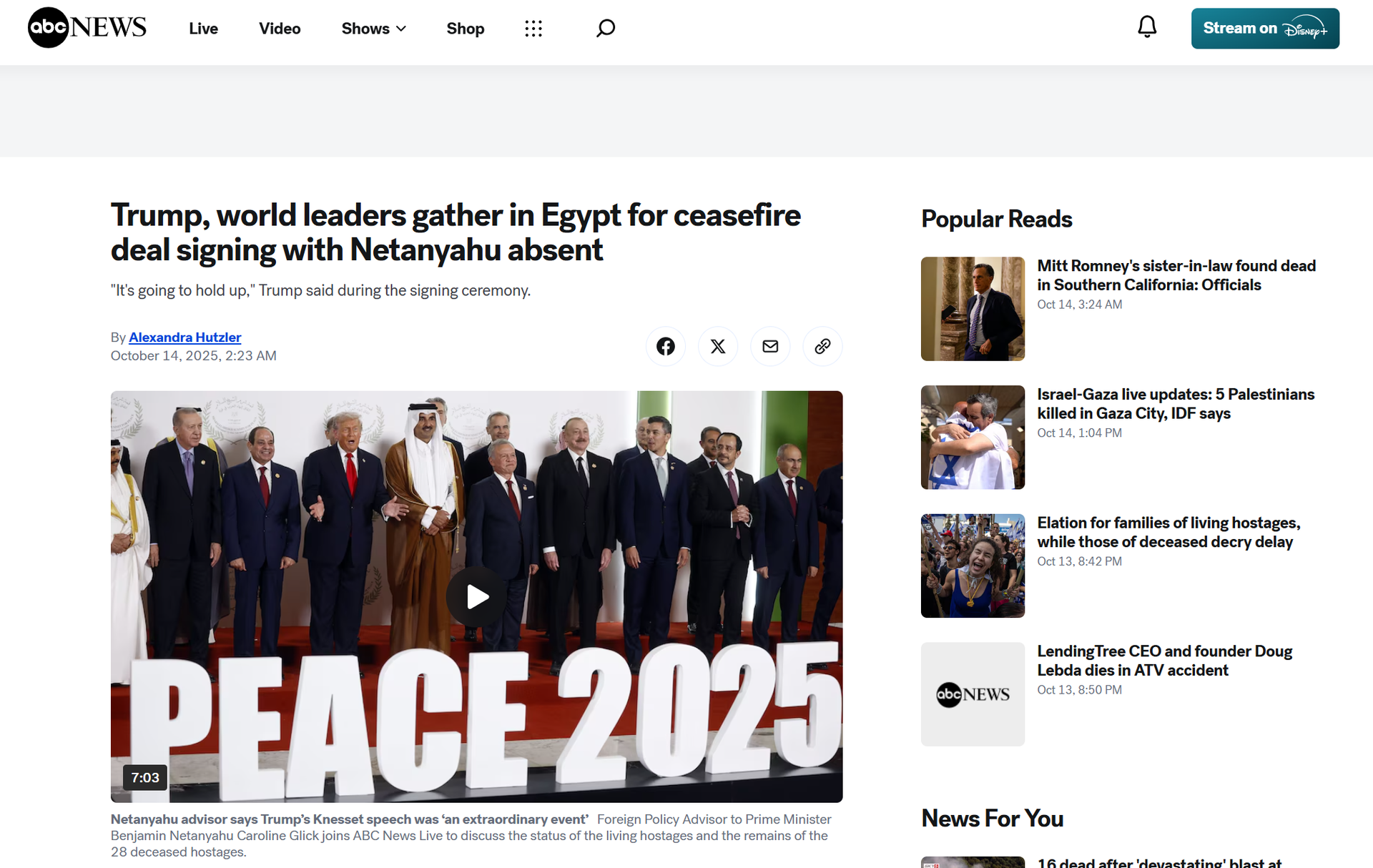
Task: Share article via email icon
Action: (x=770, y=347)
